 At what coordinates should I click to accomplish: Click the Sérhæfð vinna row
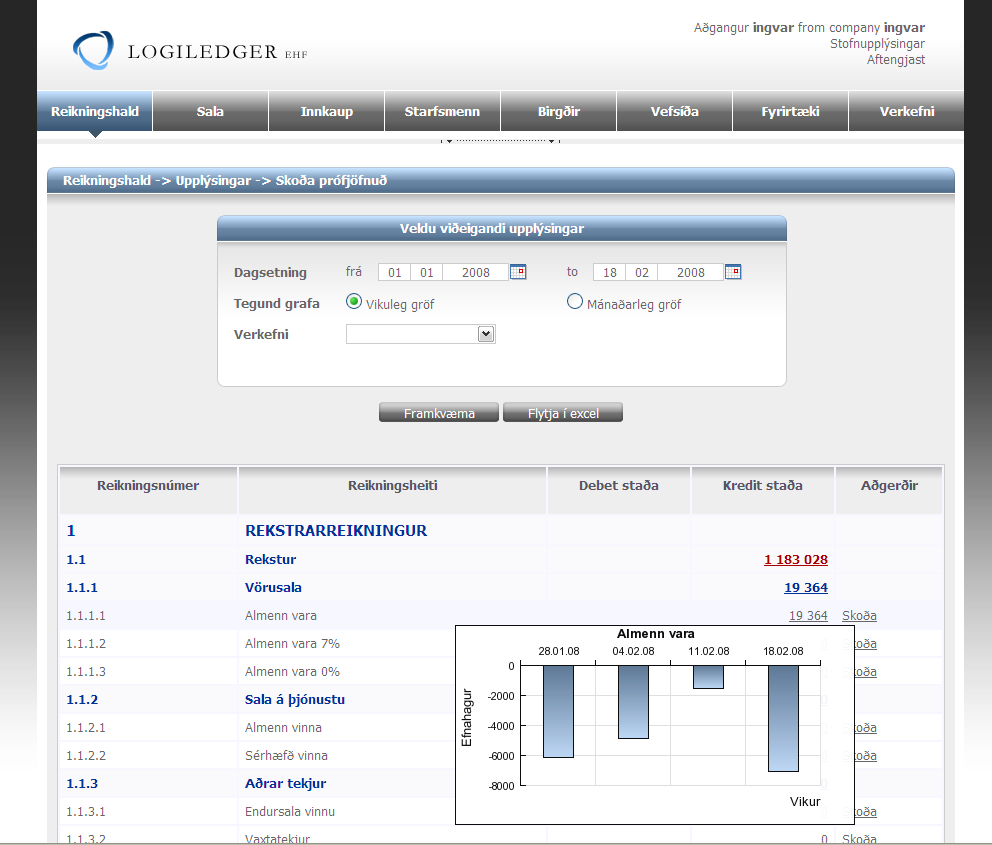[286, 756]
